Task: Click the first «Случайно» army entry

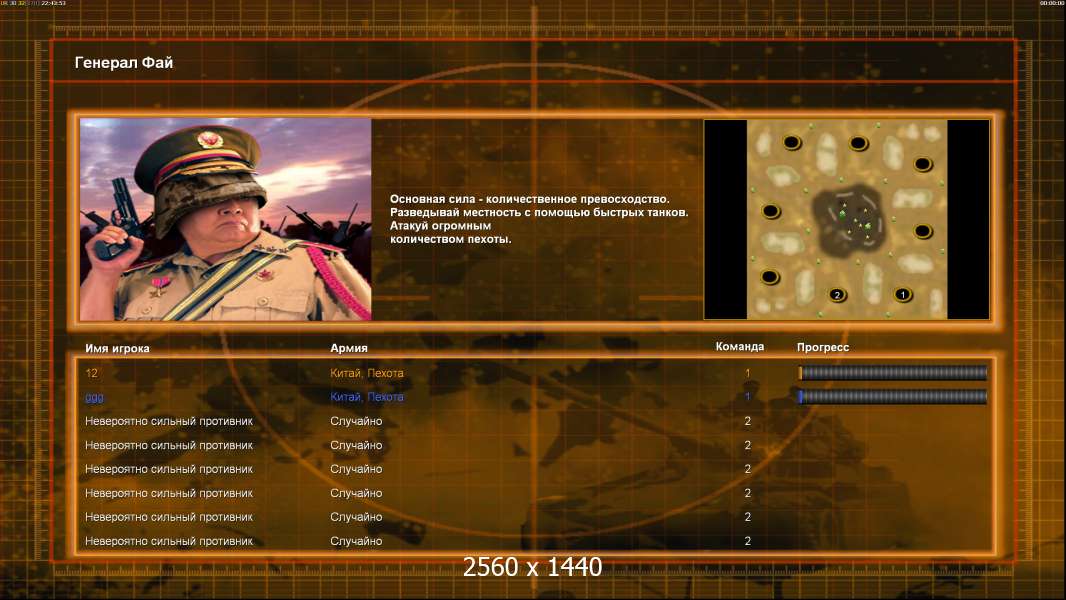Action: [356, 421]
